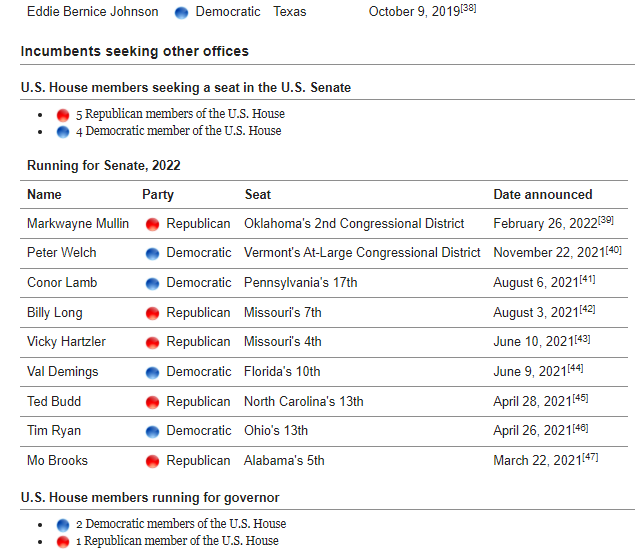Click the 'Missouri's 7th' seat cell
Screen dimensions: 635x557
click(x=283, y=313)
